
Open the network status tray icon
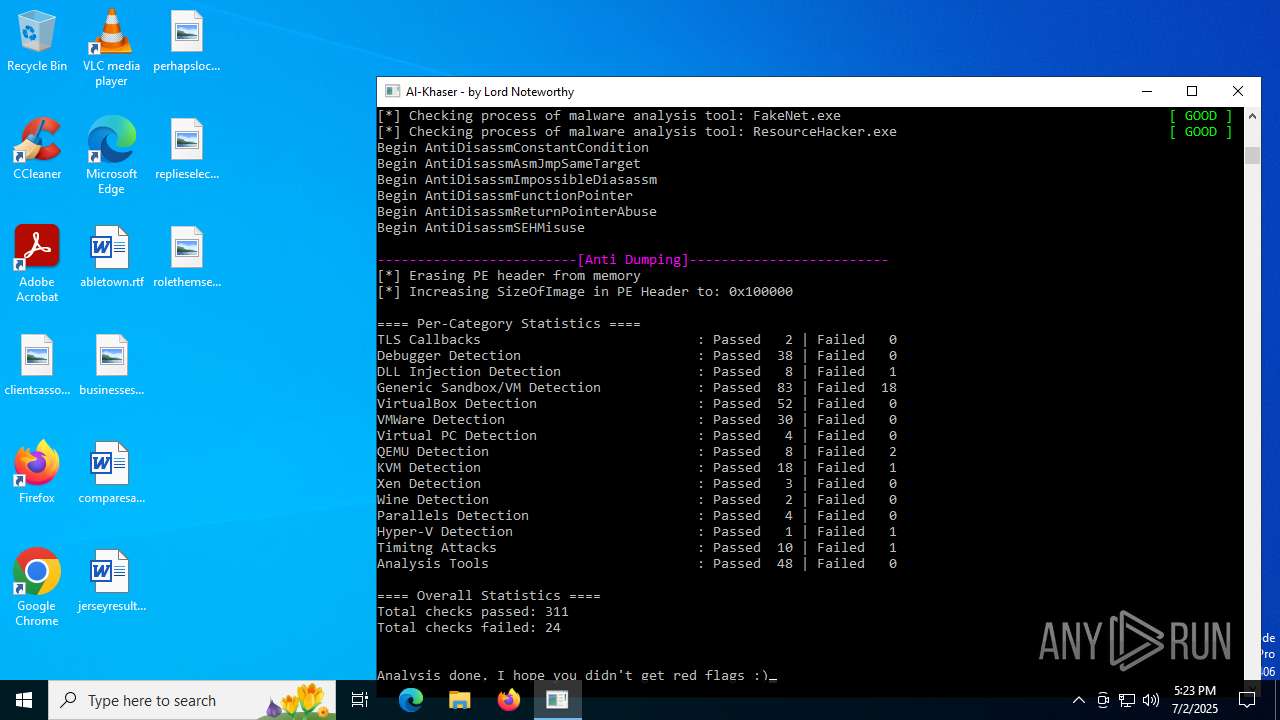click(1127, 700)
